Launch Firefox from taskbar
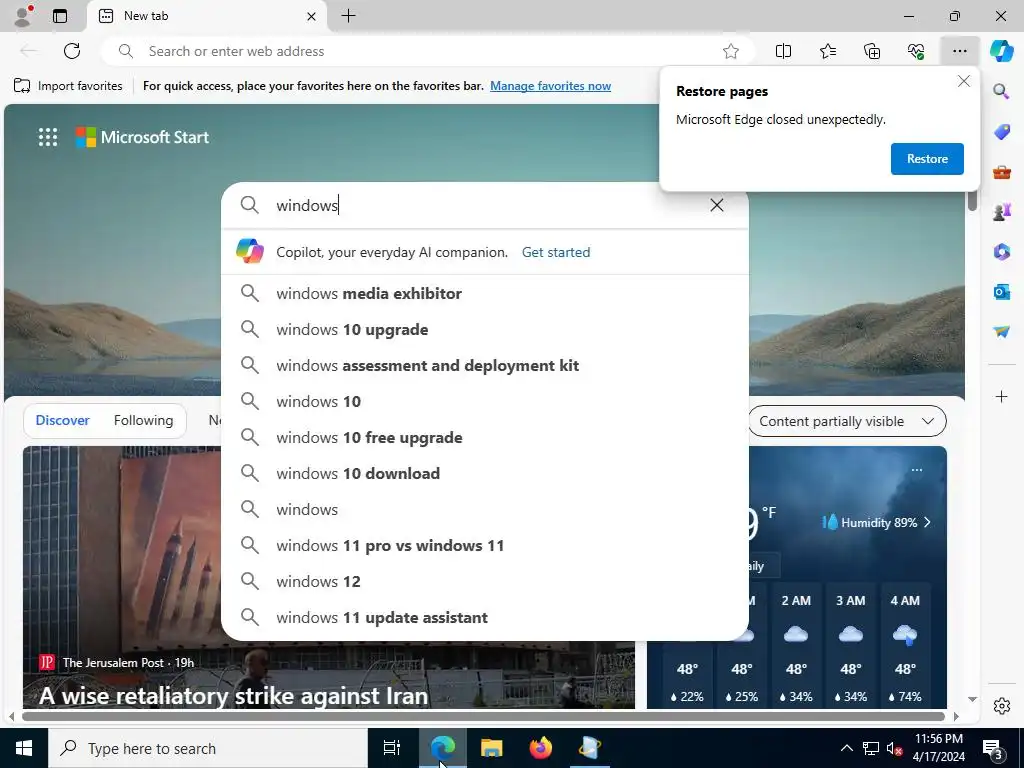Viewport: 1024px width, 768px height. 540,748
